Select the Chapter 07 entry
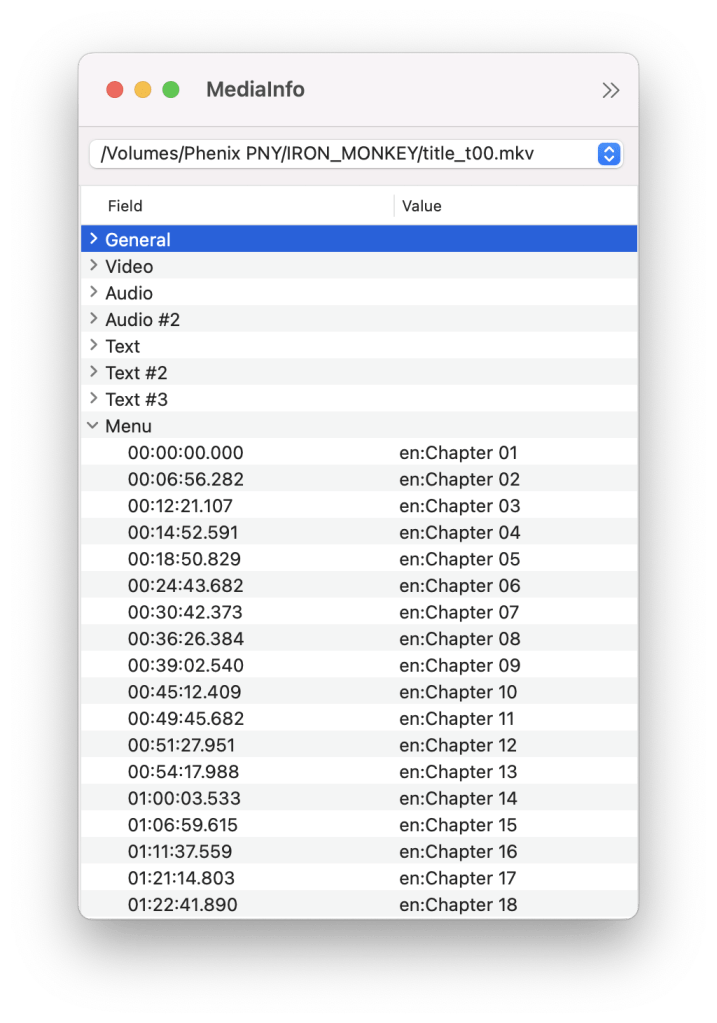 coord(459,612)
